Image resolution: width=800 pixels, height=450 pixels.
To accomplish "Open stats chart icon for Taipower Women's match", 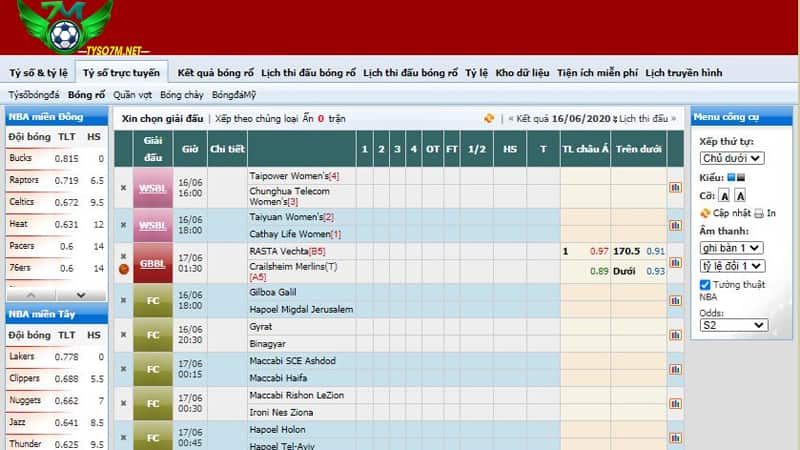I will click(x=675, y=187).
